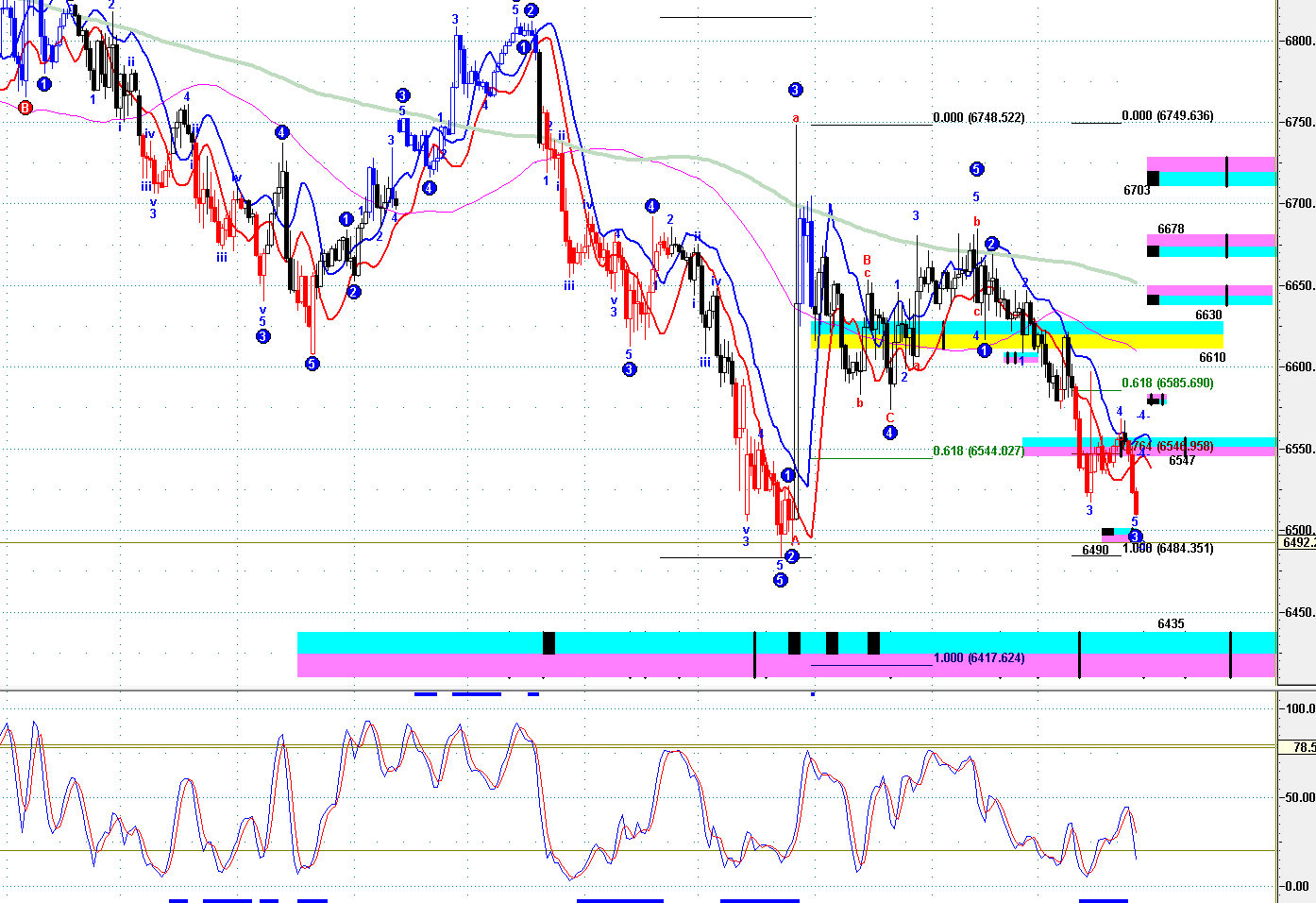This screenshot has height=903, width=1316.
Task: Click the 1.000 (6417.624) projection label
Action: 979,658
